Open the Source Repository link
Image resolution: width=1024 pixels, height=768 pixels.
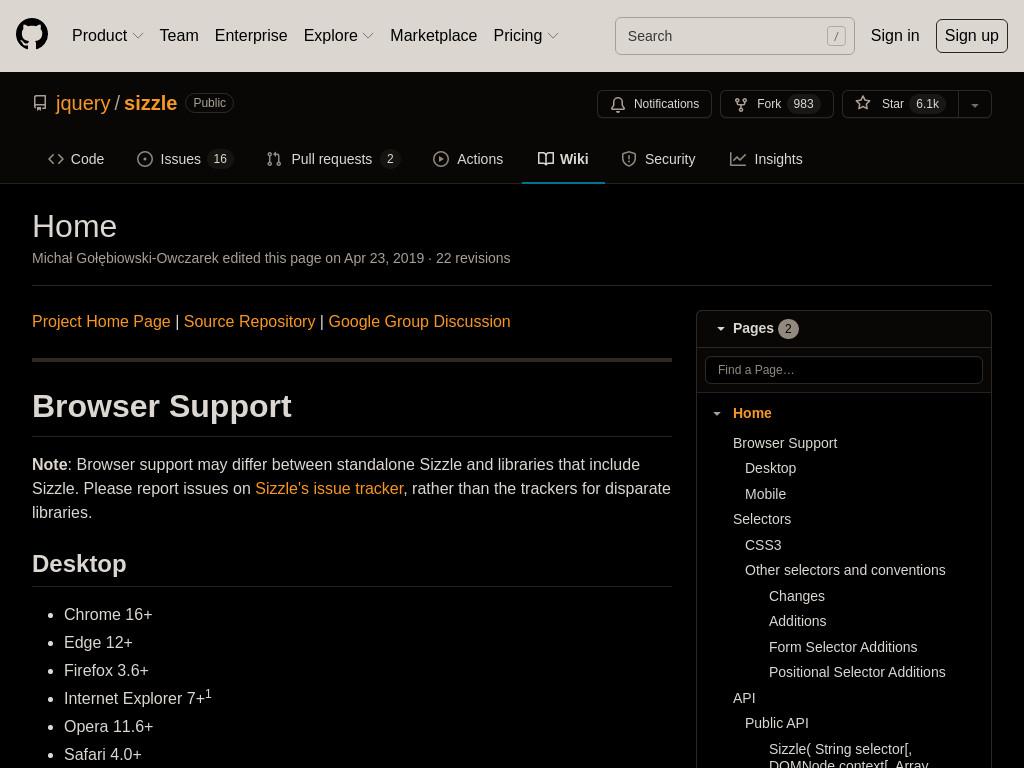coord(249,321)
